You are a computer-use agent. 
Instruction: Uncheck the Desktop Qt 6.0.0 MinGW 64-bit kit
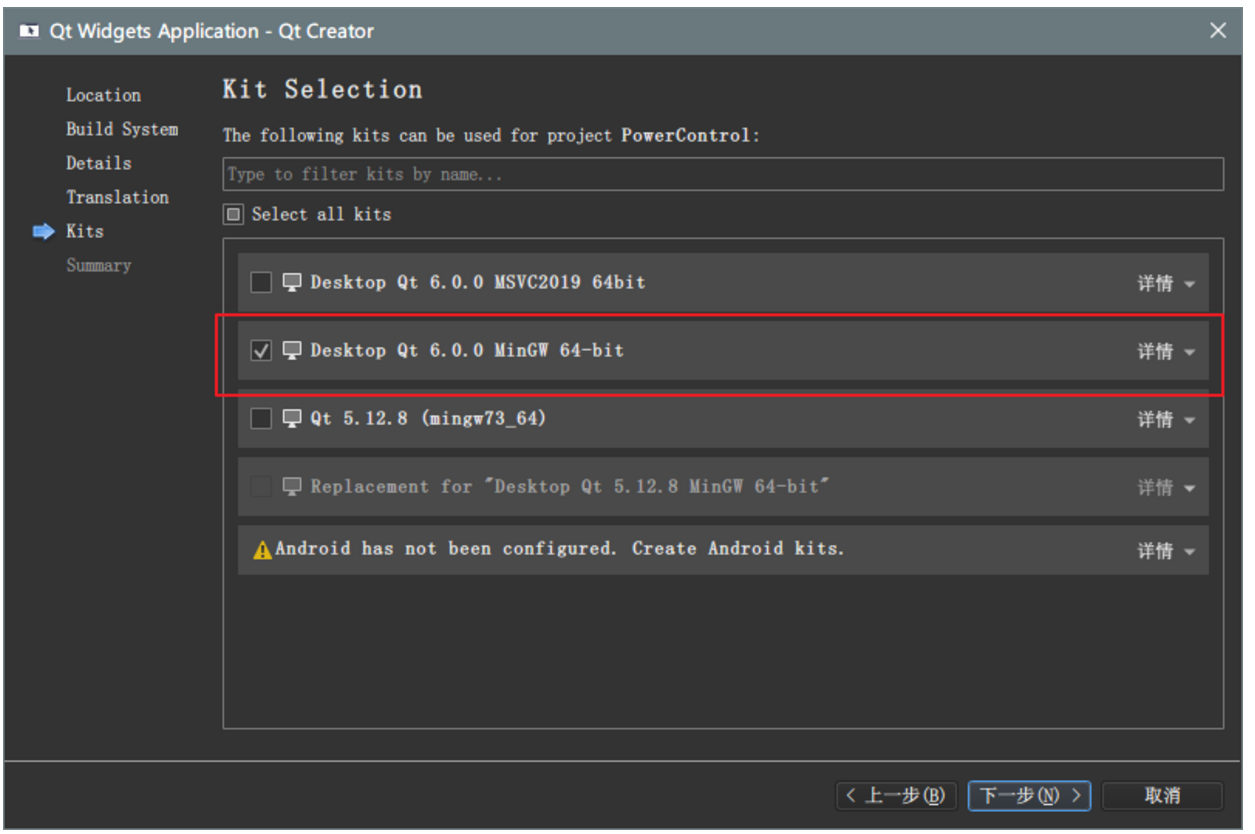click(x=261, y=350)
